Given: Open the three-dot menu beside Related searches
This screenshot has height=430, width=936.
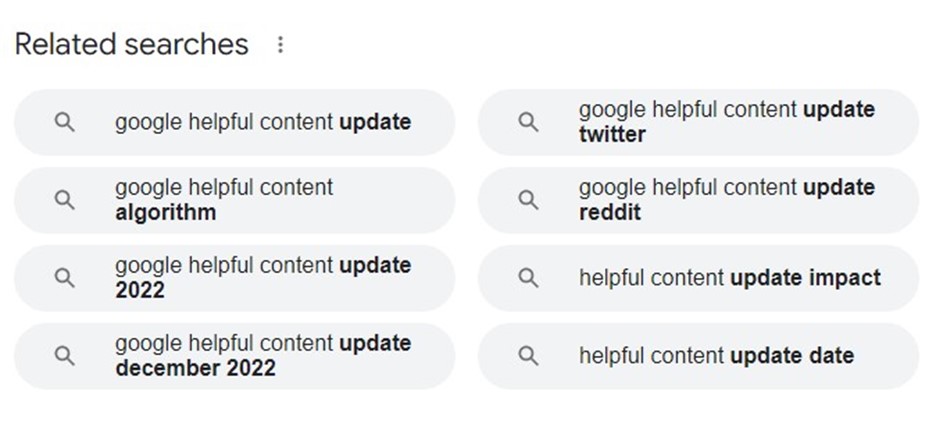Looking at the screenshot, I should click(280, 45).
